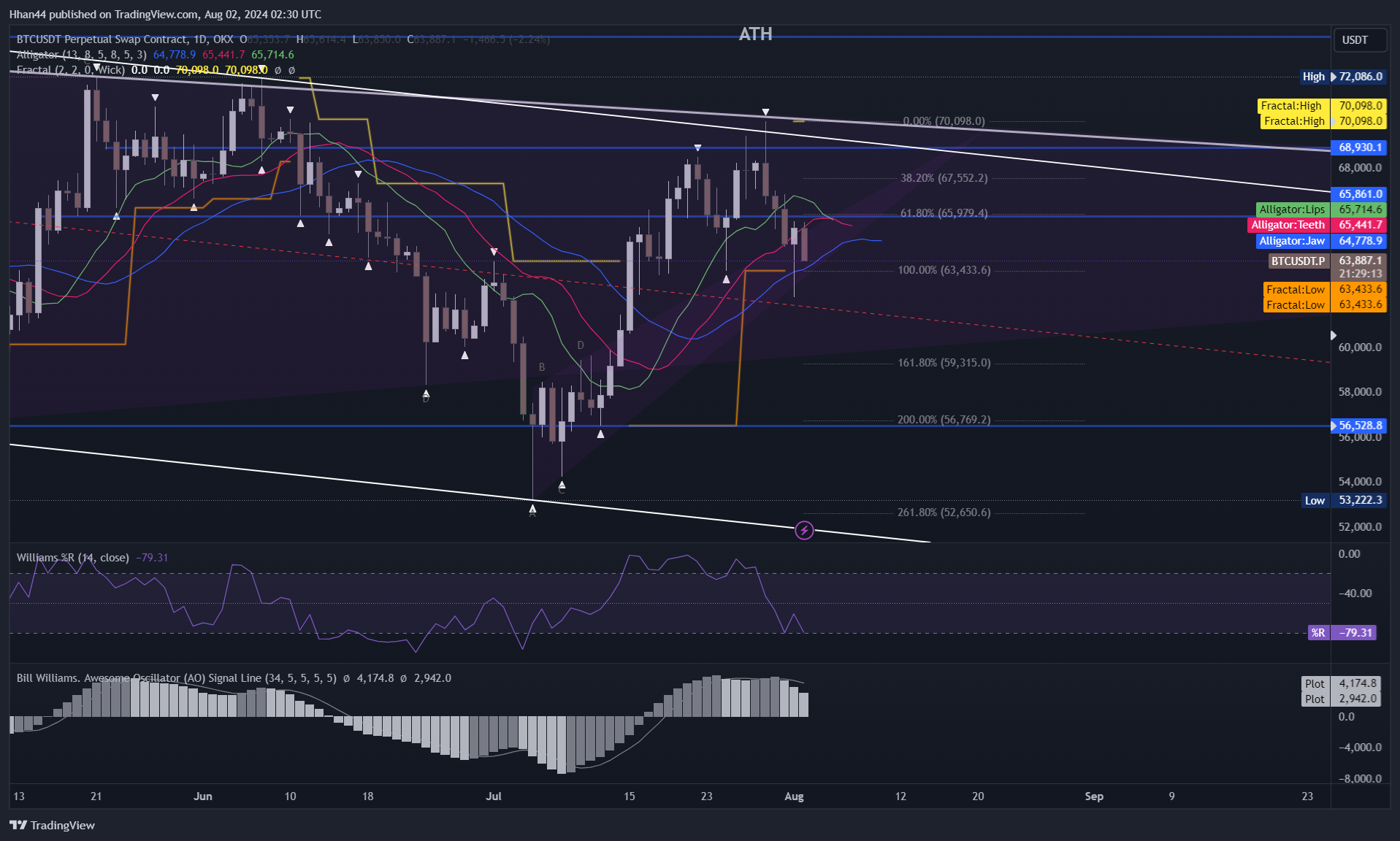Click the wave label B on chart

tap(542, 367)
